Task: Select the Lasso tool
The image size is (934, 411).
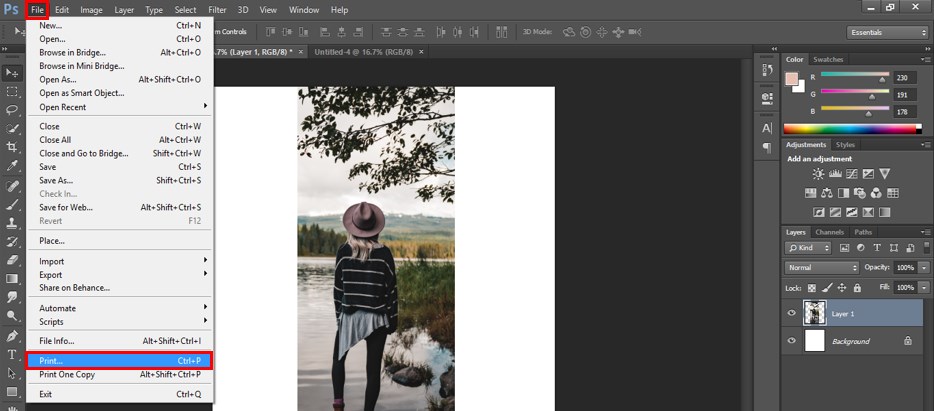Action: point(12,110)
